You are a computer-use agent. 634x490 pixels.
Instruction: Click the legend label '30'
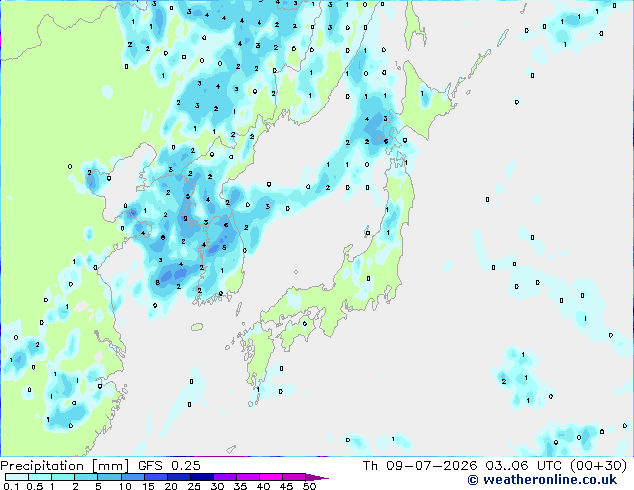pyautogui.click(x=217, y=486)
